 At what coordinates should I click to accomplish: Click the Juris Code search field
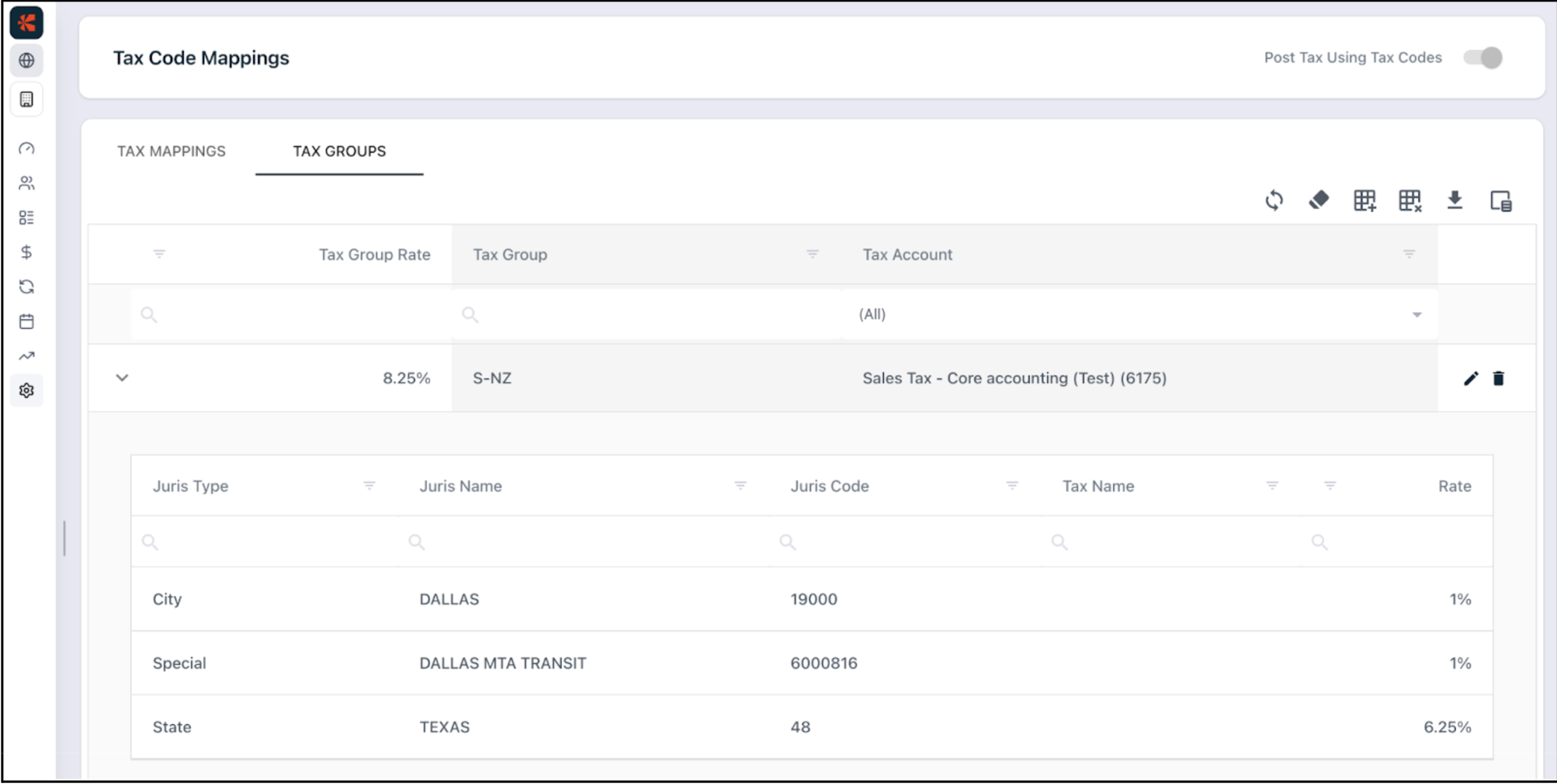click(x=911, y=542)
